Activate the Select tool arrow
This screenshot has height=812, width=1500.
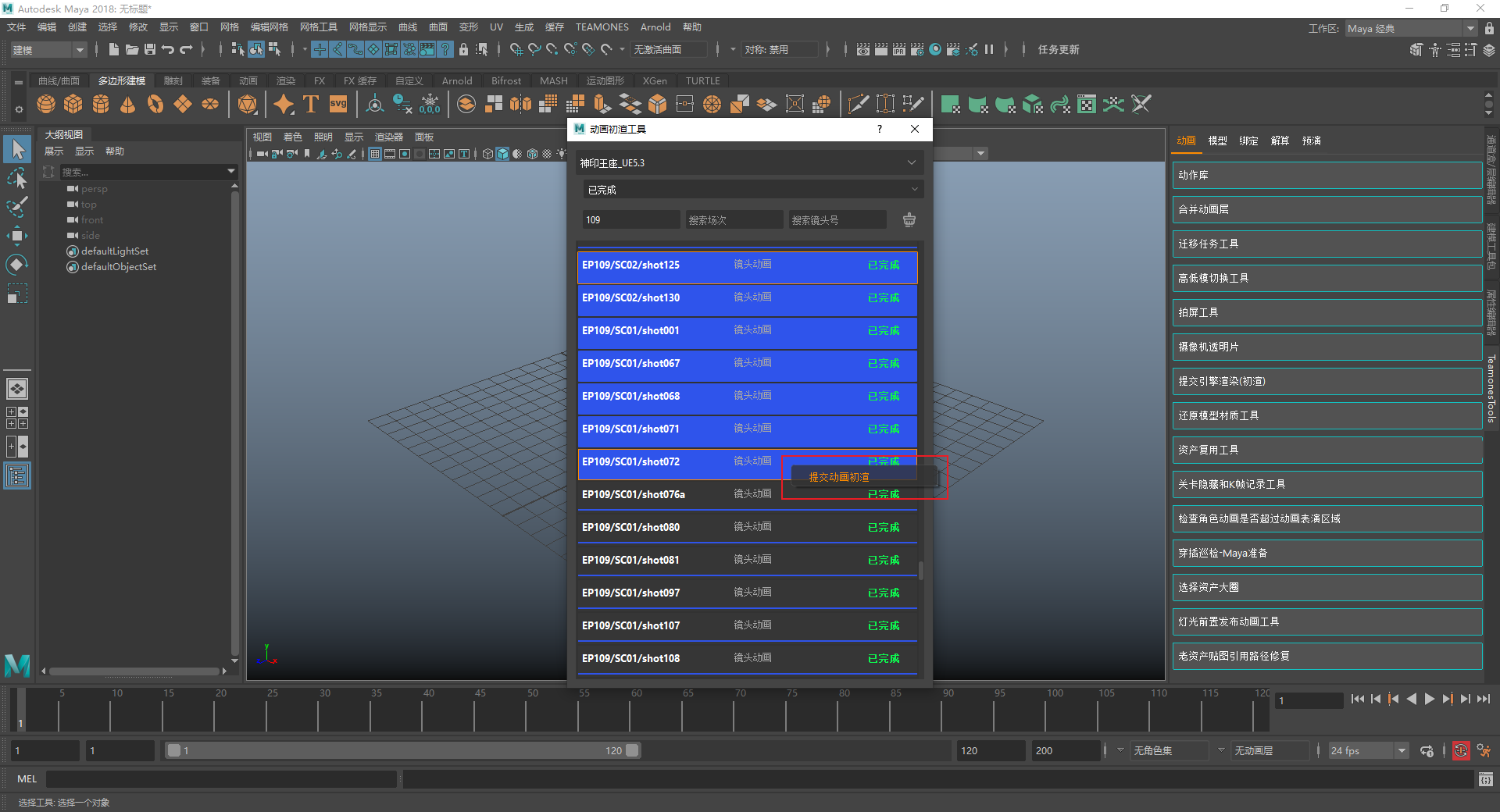[x=17, y=149]
